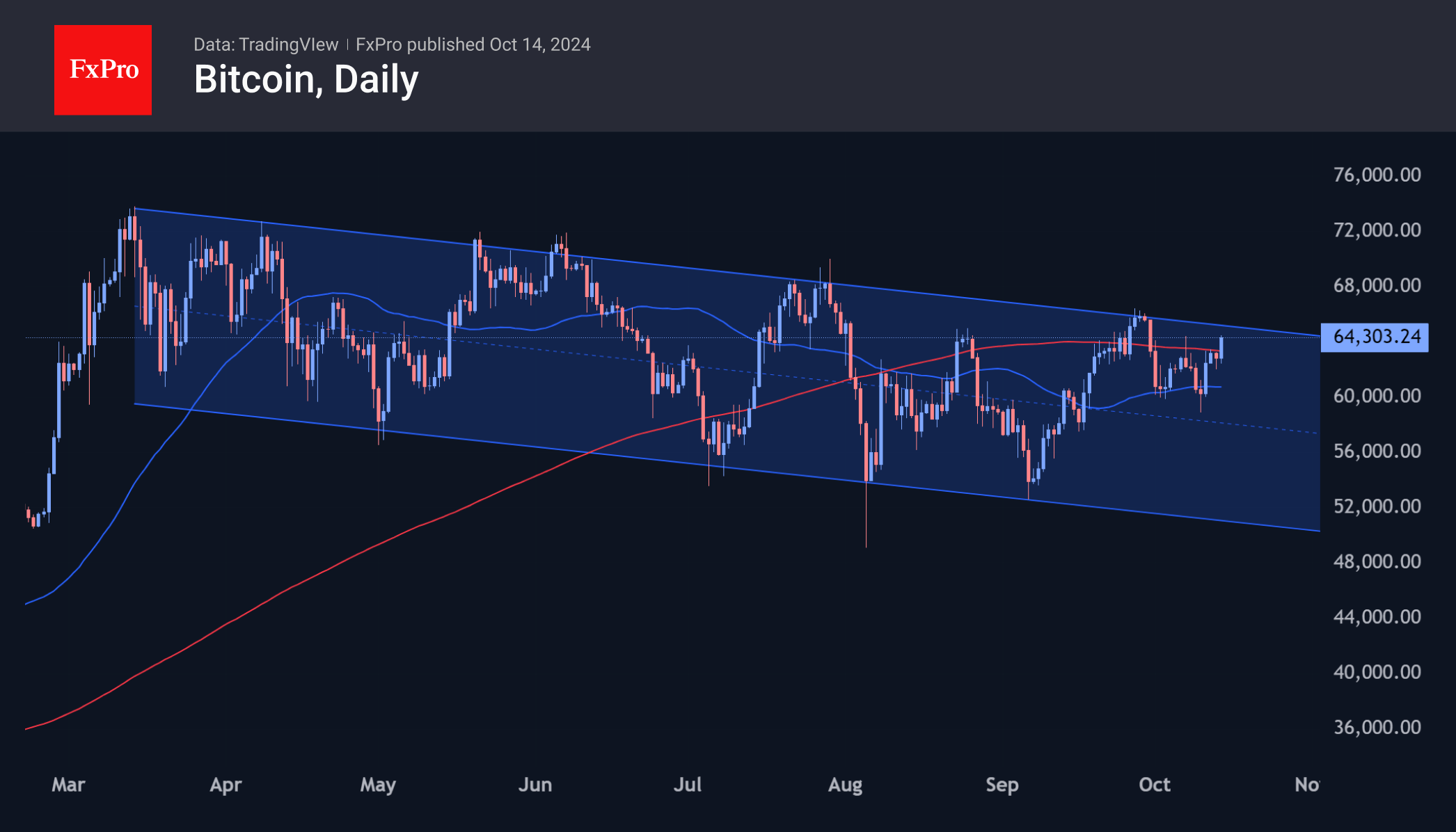Select the Aug label on time axis
Image resolution: width=1456 pixels, height=832 pixels.
845,785
